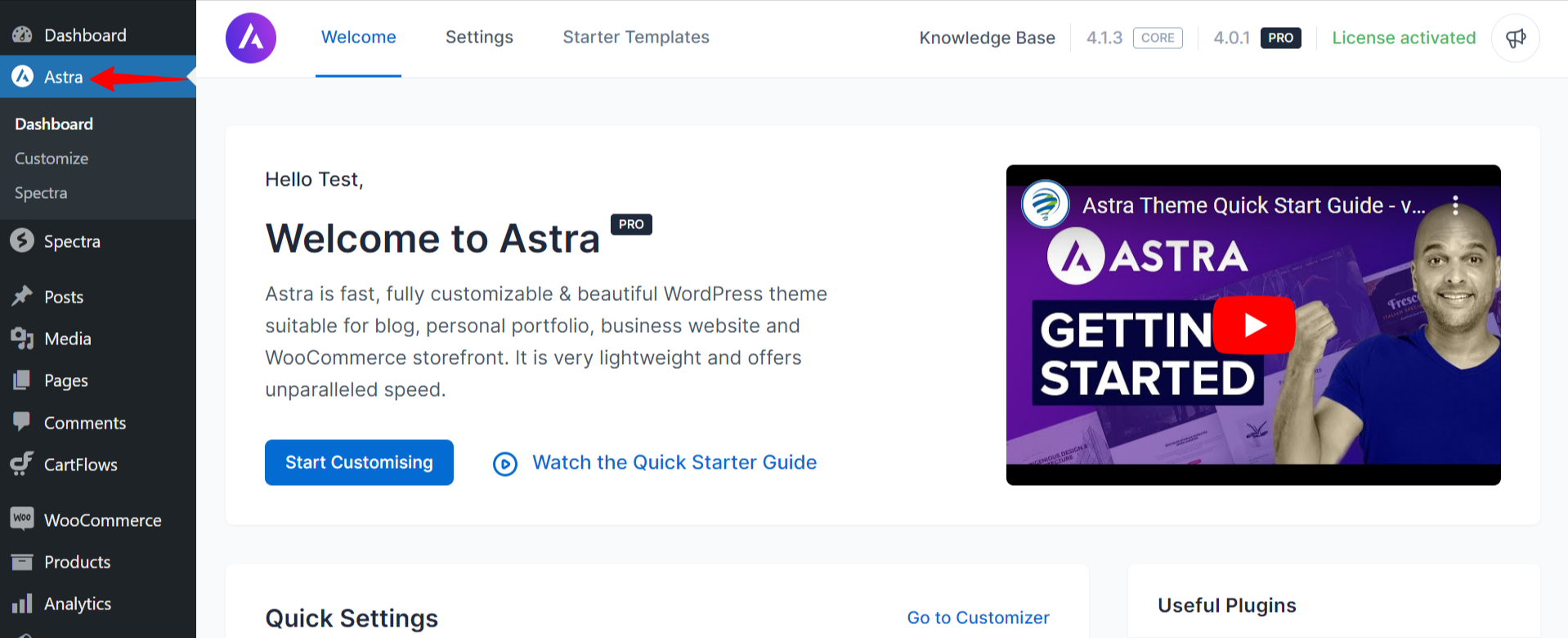Click the Welcome to Astra heading
The width and height of the screenshot is (1568, 638).
coord(432,239)
